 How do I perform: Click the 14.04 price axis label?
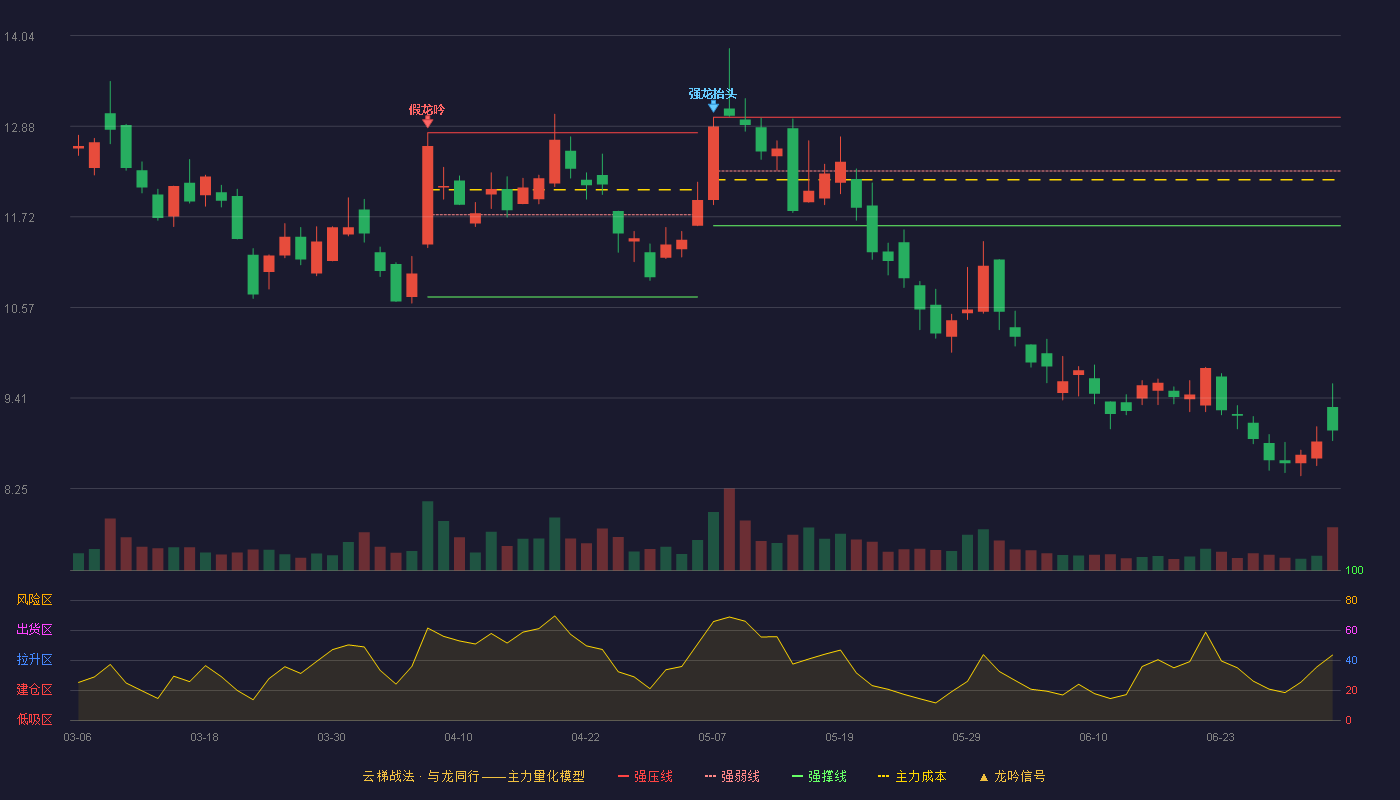(19, 37)
